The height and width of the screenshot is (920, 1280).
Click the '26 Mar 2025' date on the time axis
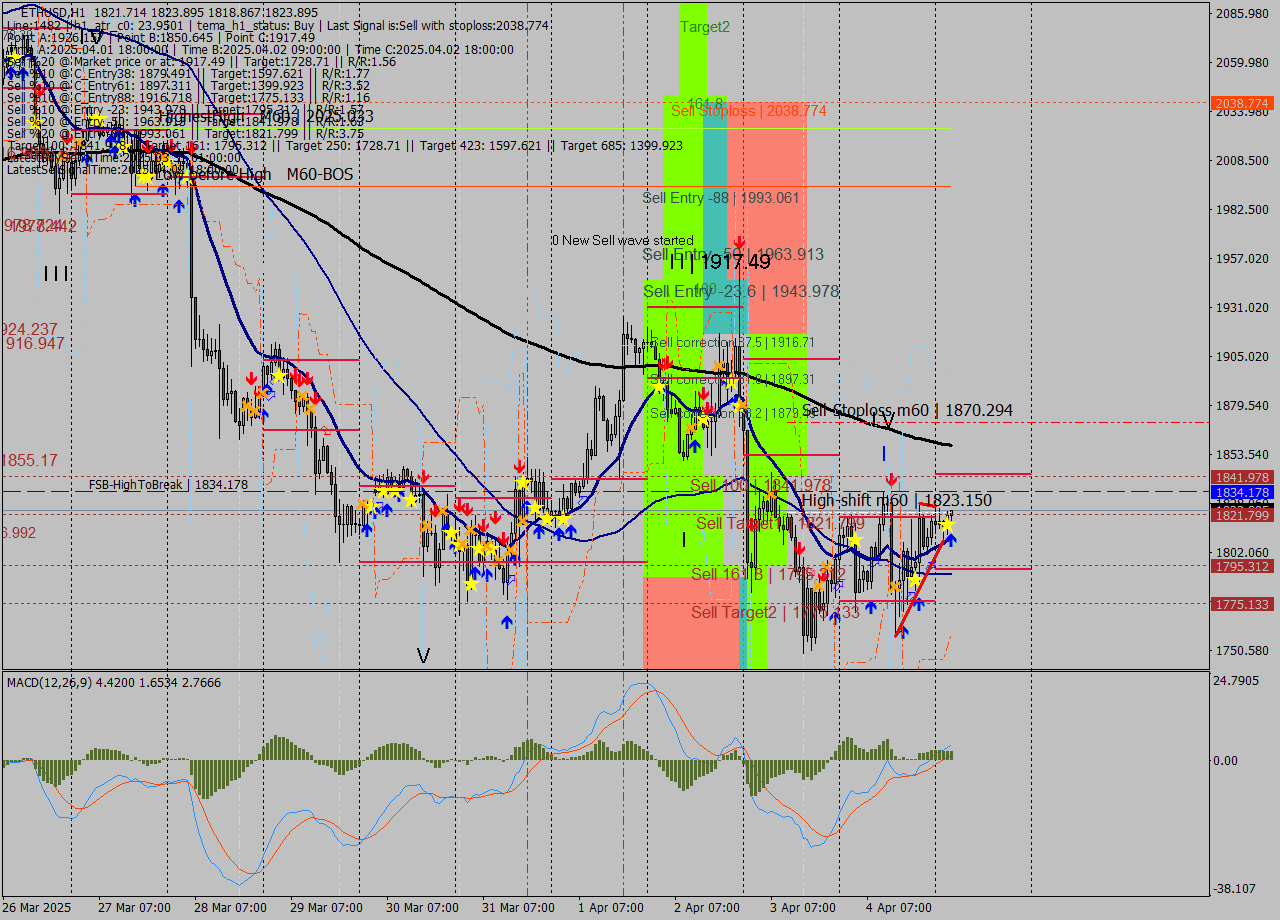point(35,908)
